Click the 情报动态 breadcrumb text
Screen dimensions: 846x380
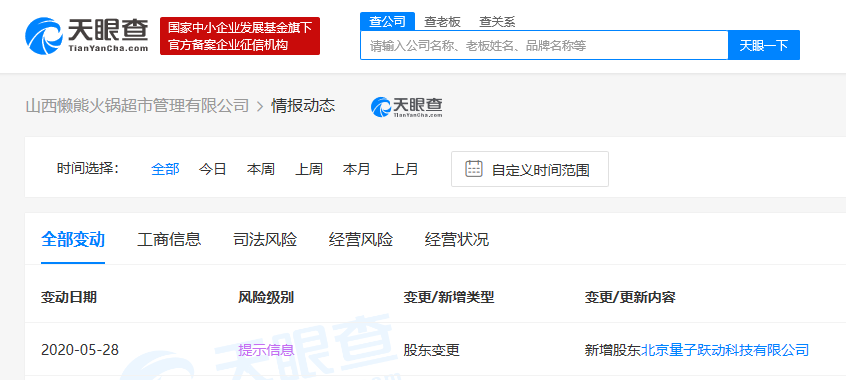point(303,106)
